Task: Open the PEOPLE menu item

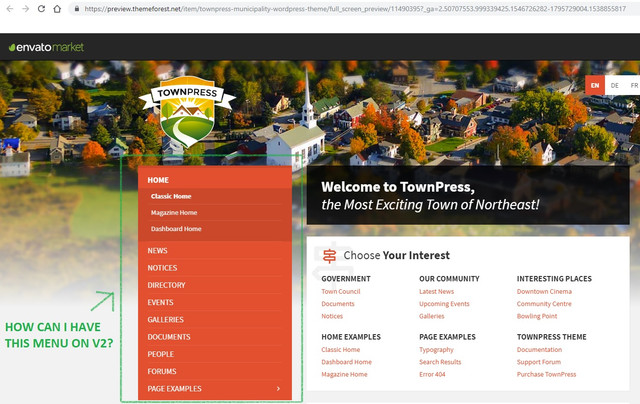Action: tap(160, 354)
